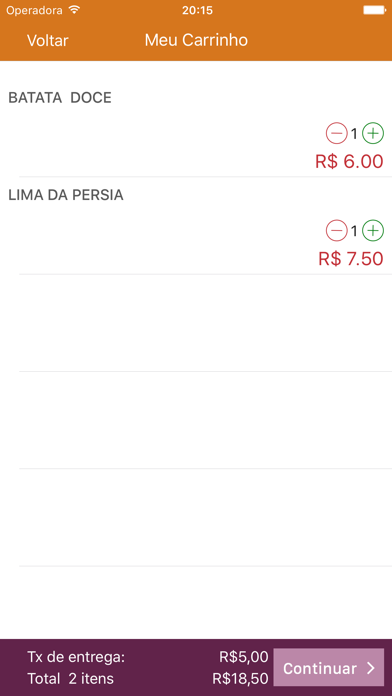Tap plus icon for LIMA DA PERSIA
The height and width of the screenshot is (696, 392).
pyautogui.click(x=373, y=231)
